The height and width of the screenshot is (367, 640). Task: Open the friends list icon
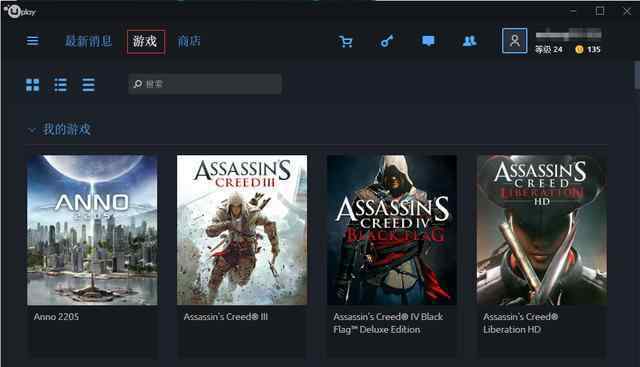point(470,41)
